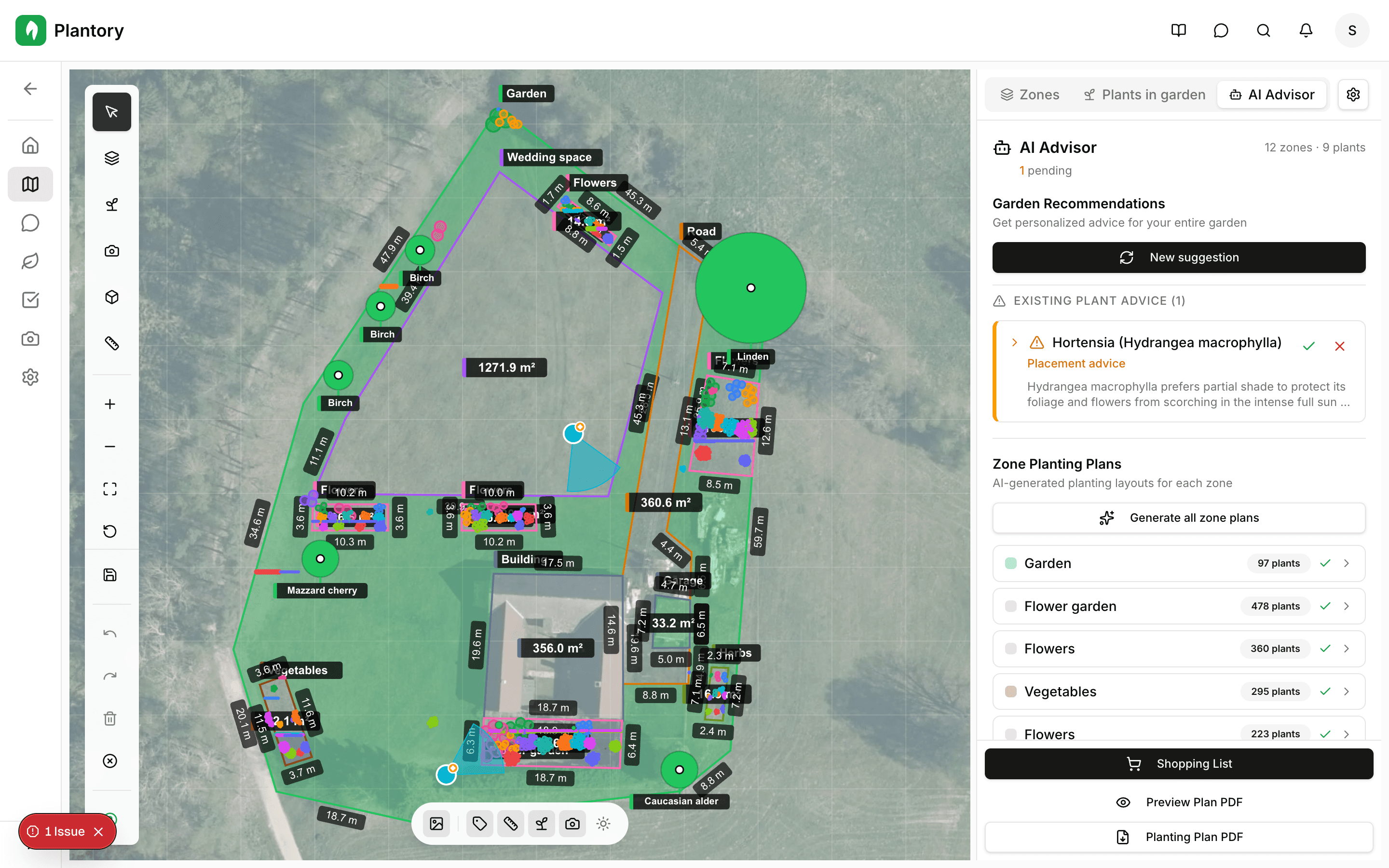Click the Vegetables zone color swatch
This screenshot has height=868, width=1389.
(x=1011, y=691)
